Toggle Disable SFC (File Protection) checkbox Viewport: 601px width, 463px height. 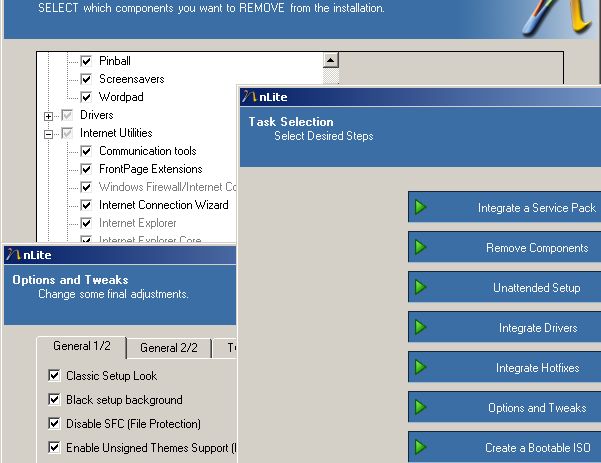click(54, 424)
